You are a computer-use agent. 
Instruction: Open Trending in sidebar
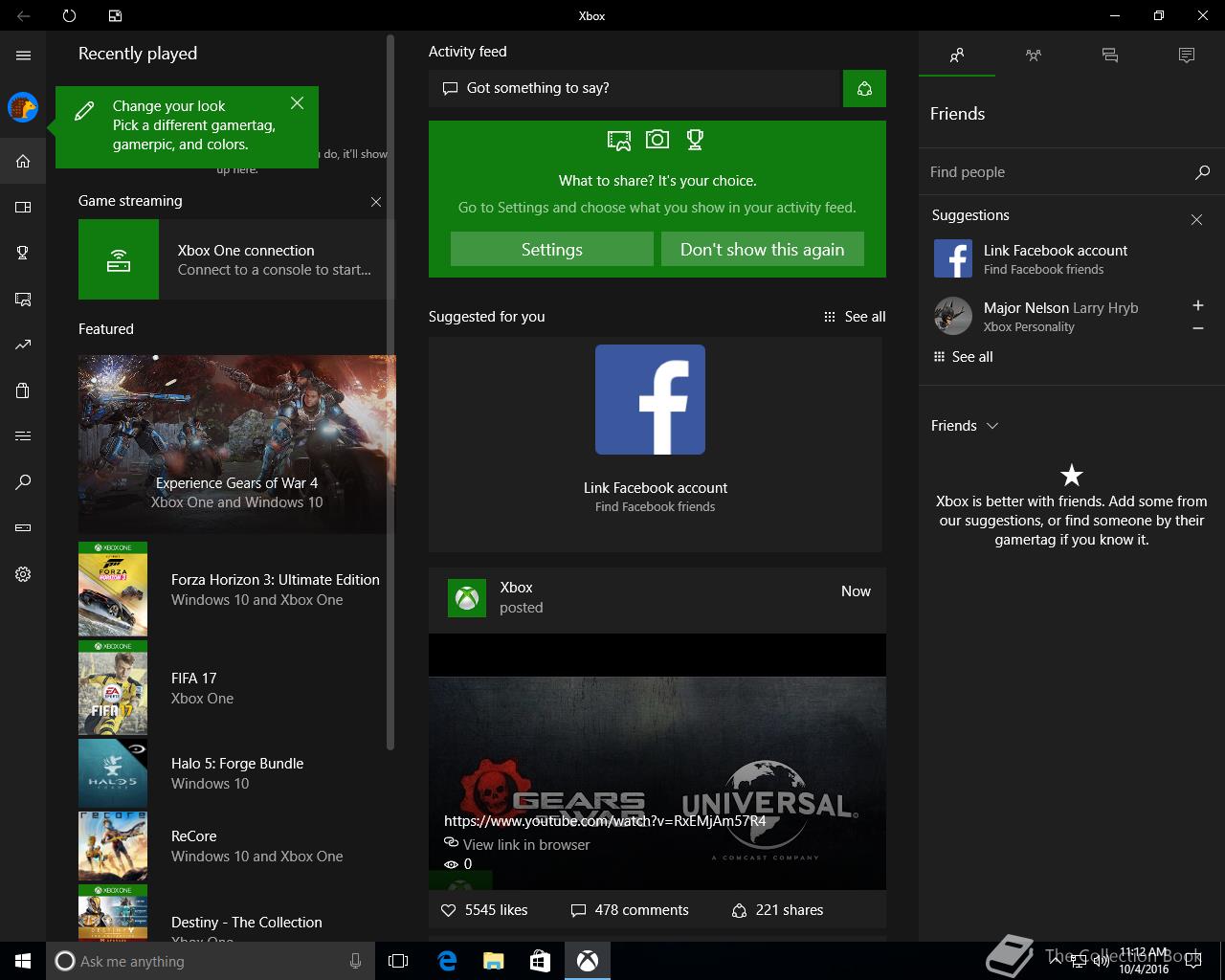23,345
